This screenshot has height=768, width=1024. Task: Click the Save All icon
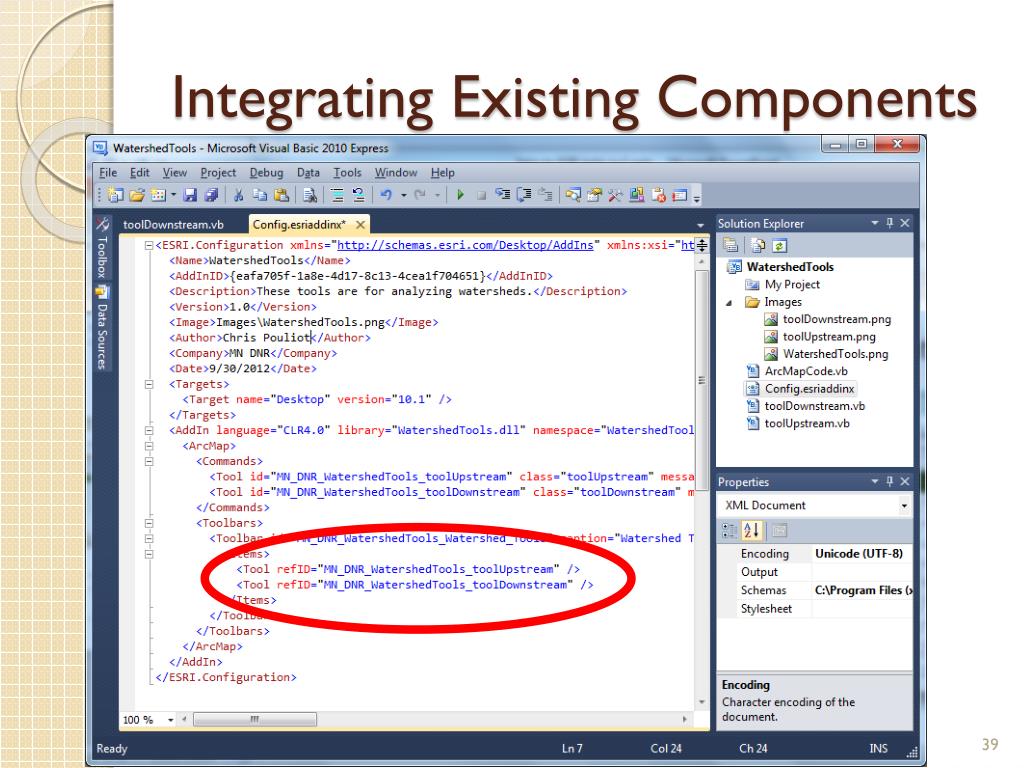click(x=211, y=195)
